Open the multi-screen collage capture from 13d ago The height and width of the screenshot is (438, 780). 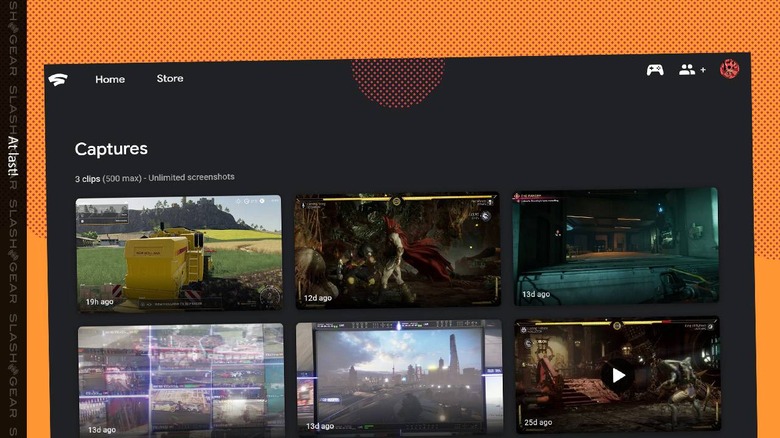(182, 381)
